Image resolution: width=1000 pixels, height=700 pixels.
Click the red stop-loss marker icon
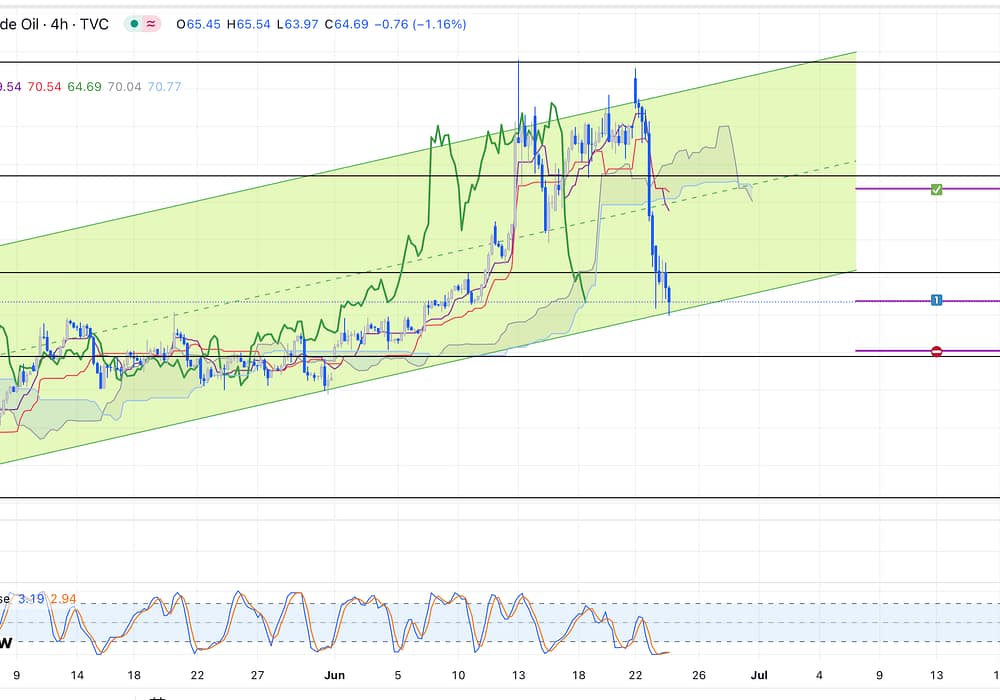click(936, 351)
